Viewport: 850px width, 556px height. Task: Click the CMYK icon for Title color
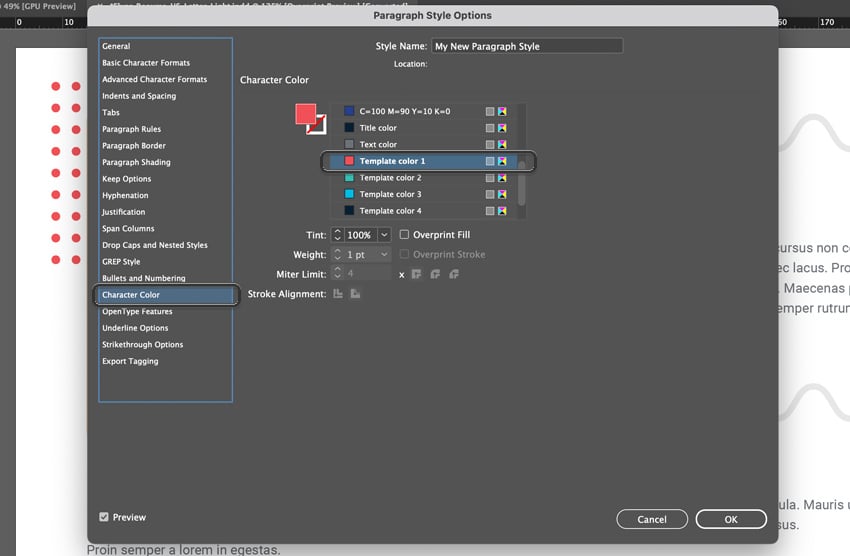pos(503,128)
